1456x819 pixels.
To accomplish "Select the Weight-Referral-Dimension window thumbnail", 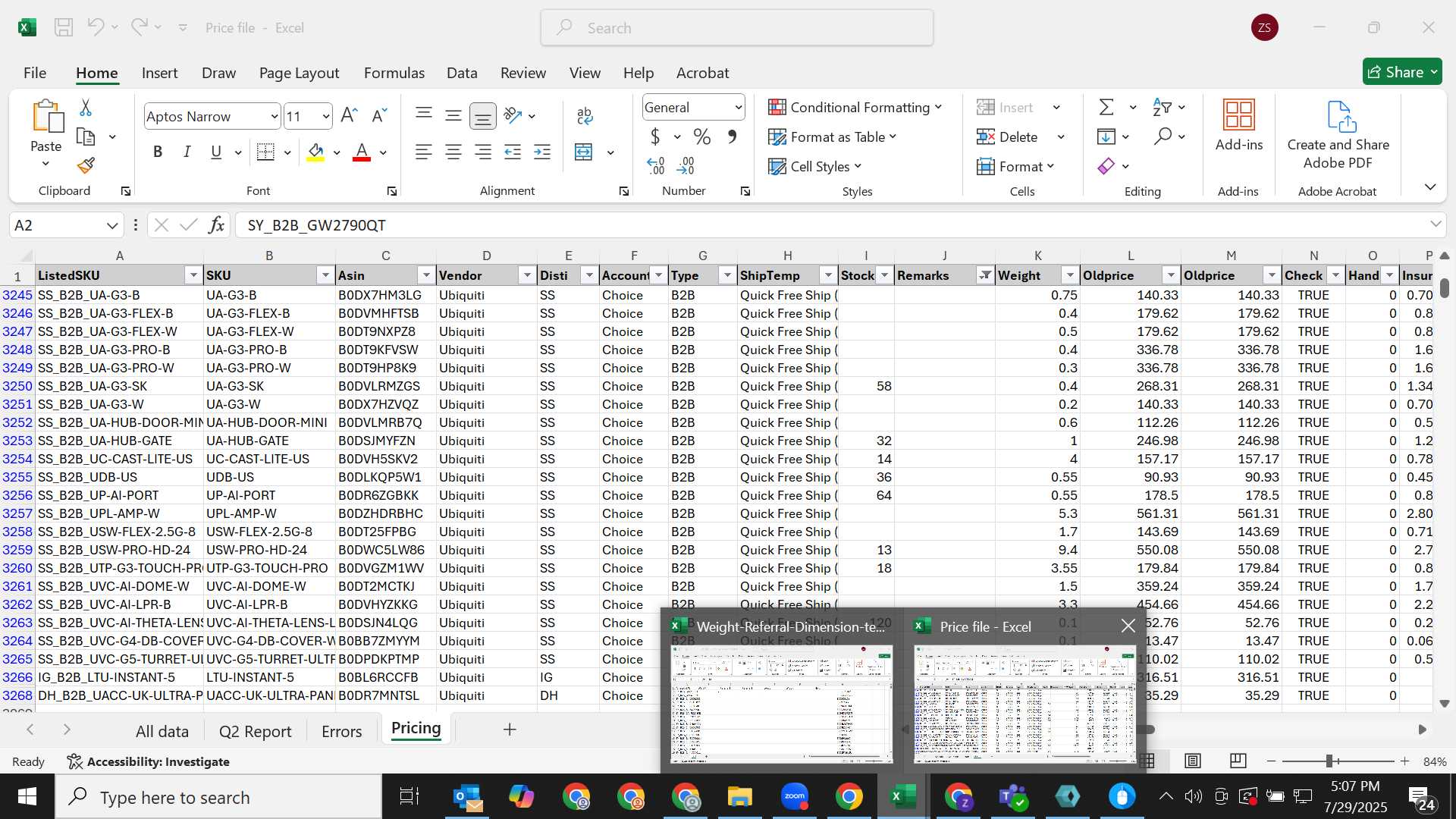I will click(781, 704).
